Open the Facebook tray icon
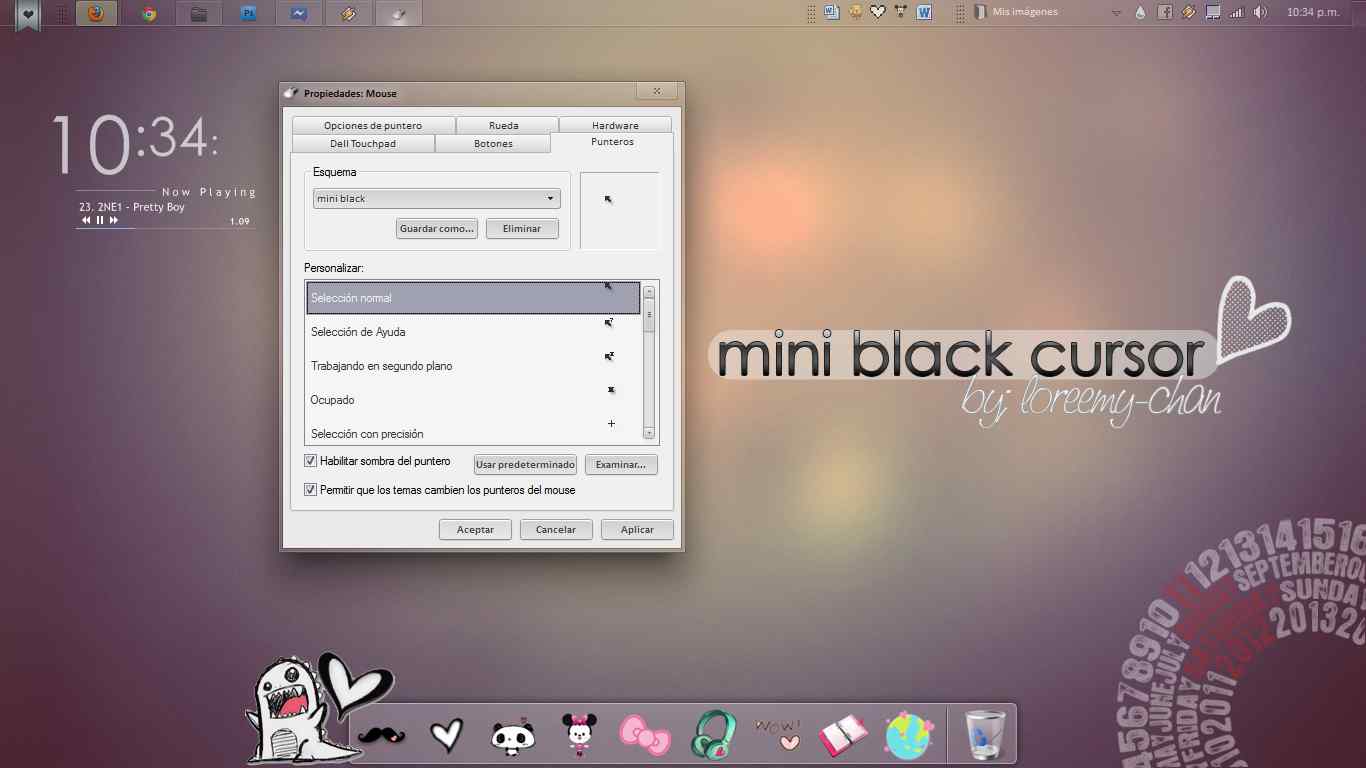1366x768 pixels. tap(1165, 12)
